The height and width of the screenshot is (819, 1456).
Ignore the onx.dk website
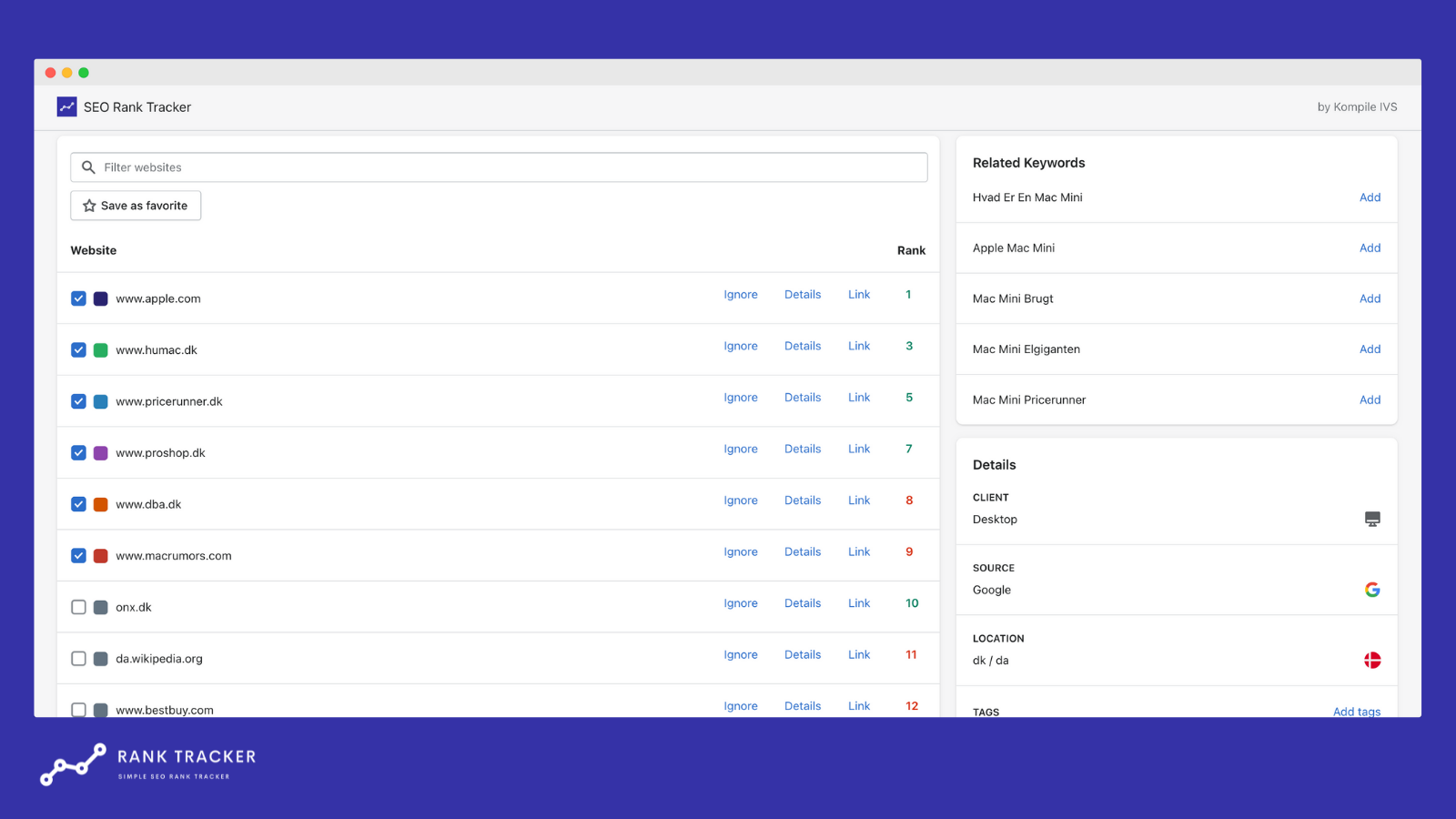(741, 603)
